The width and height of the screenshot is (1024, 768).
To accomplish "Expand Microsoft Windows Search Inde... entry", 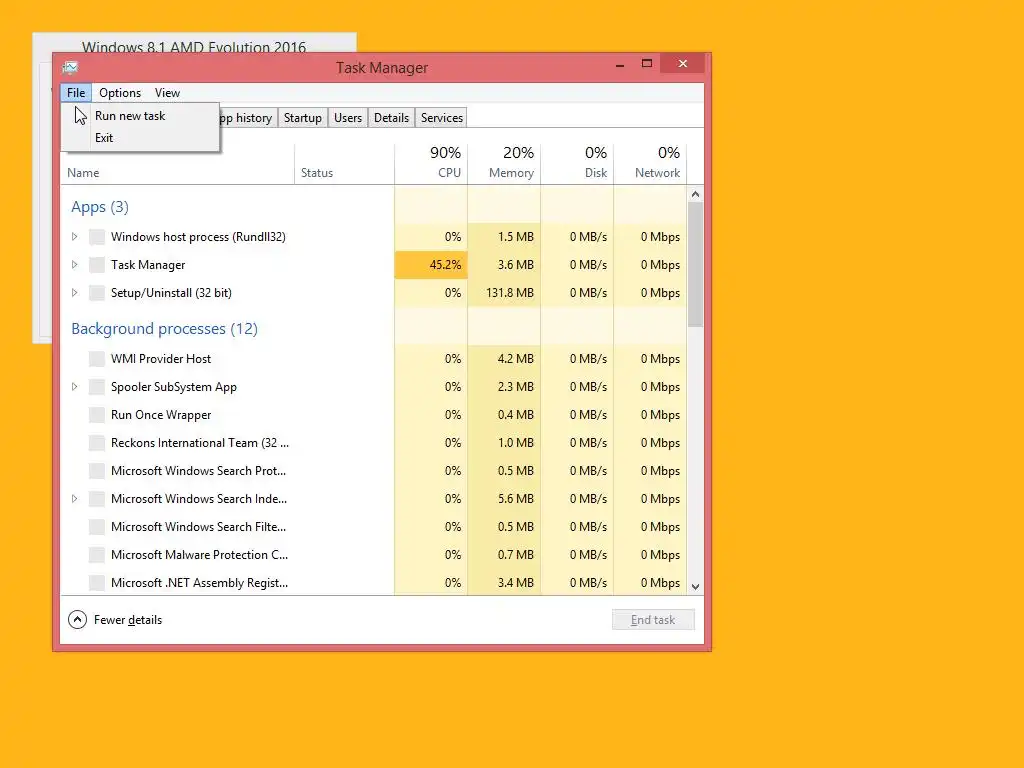I will (74, 499).
